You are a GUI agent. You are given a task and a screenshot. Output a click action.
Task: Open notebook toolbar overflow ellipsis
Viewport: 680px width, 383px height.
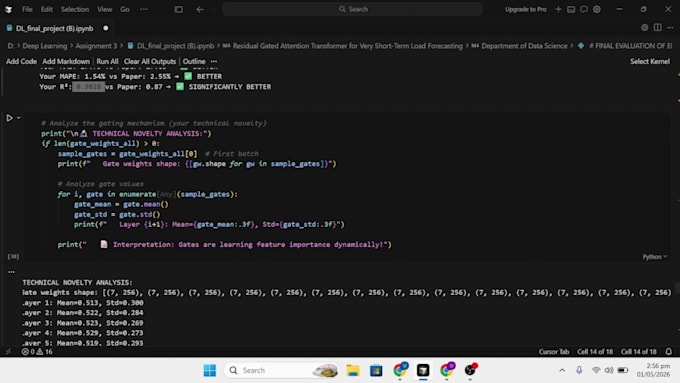pos(214,62)
